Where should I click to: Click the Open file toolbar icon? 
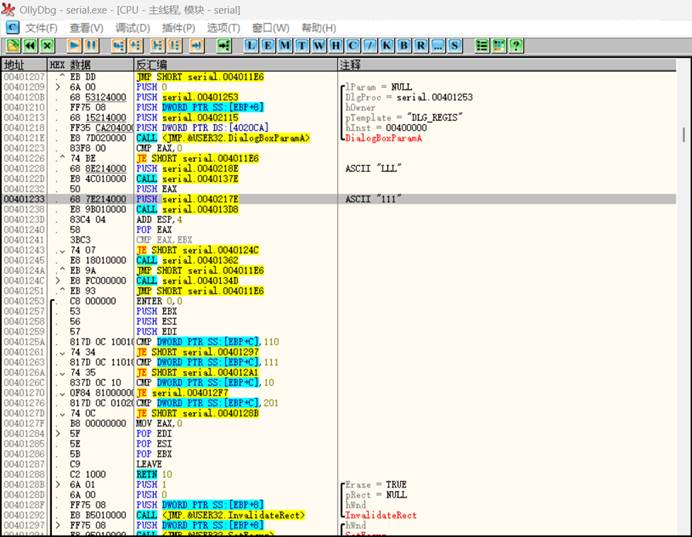(13, 46)
